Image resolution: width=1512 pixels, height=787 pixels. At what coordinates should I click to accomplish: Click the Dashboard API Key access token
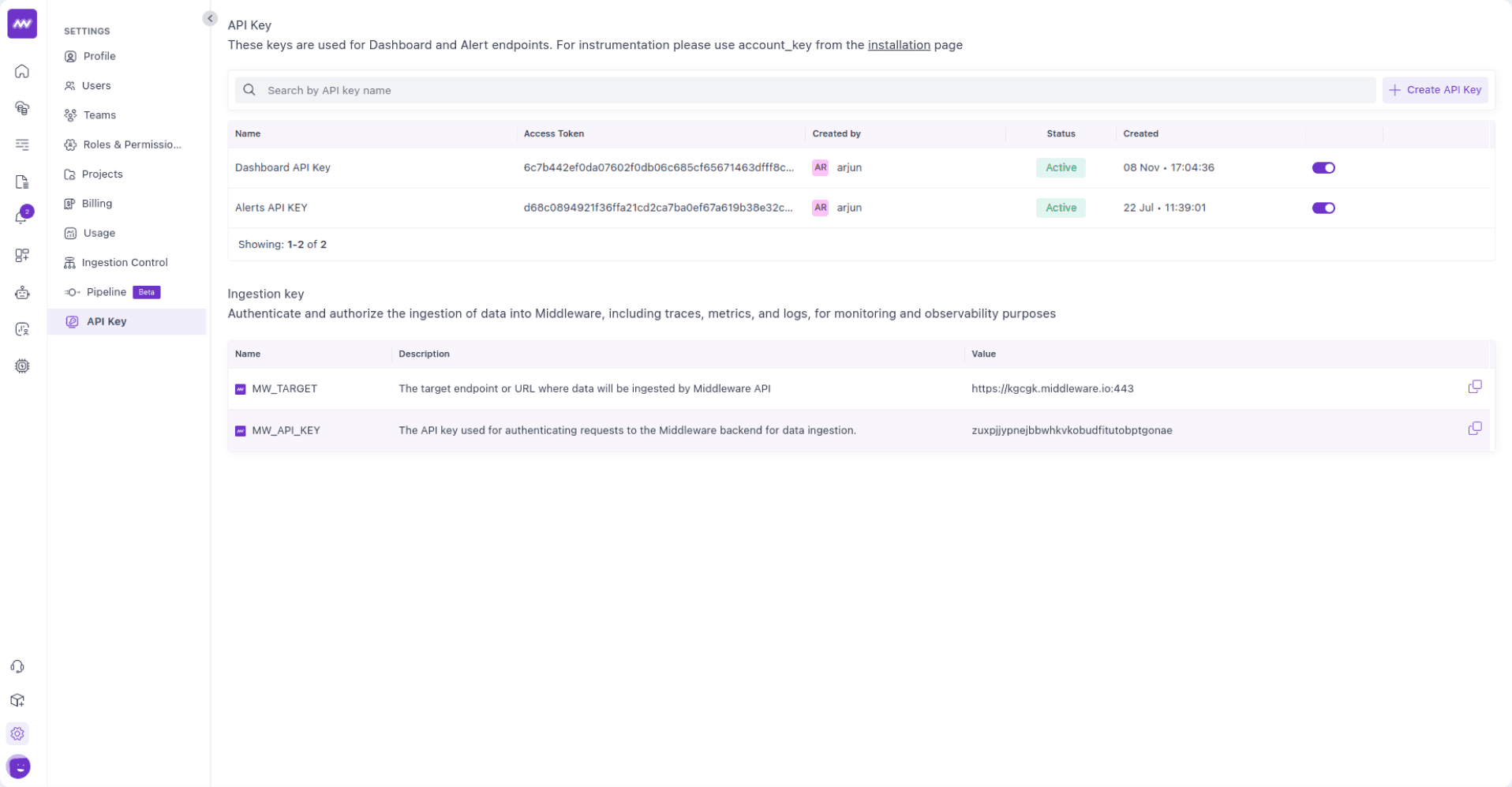pos(659,167)
